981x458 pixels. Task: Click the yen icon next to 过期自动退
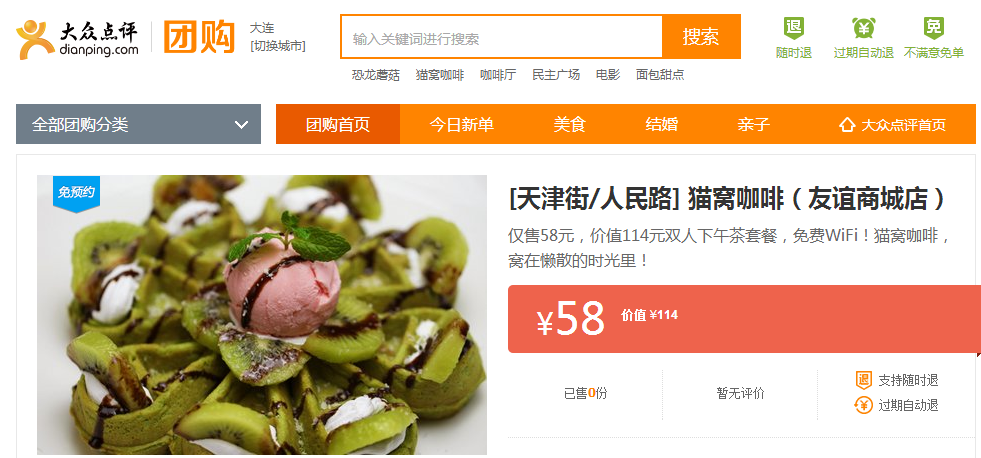863,405
